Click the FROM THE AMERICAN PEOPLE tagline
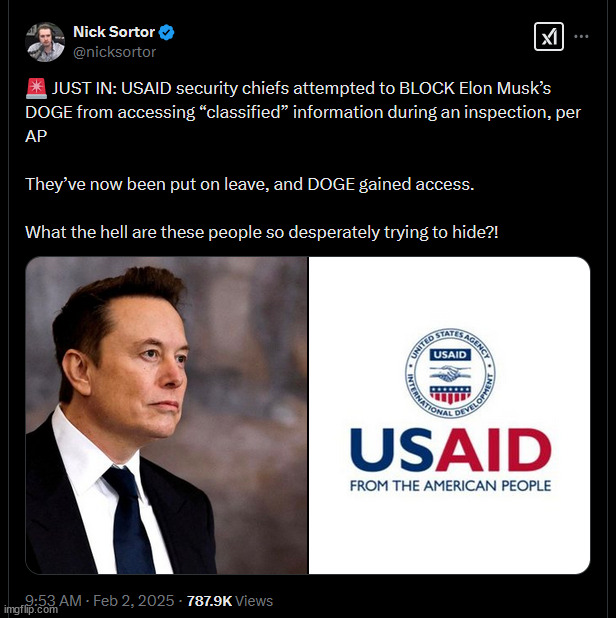 pos(450,486)
